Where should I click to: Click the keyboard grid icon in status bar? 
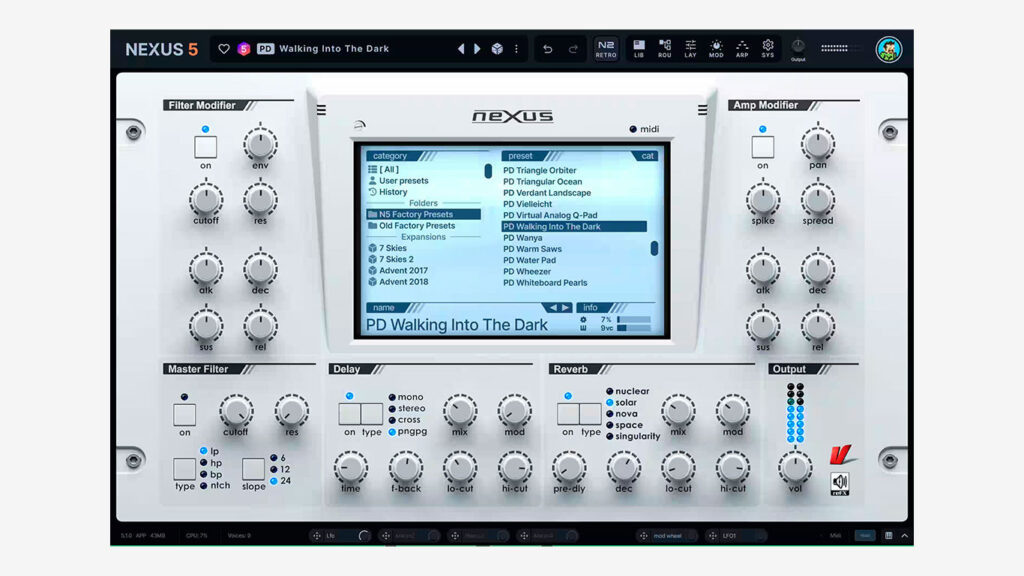click(888, 536)
